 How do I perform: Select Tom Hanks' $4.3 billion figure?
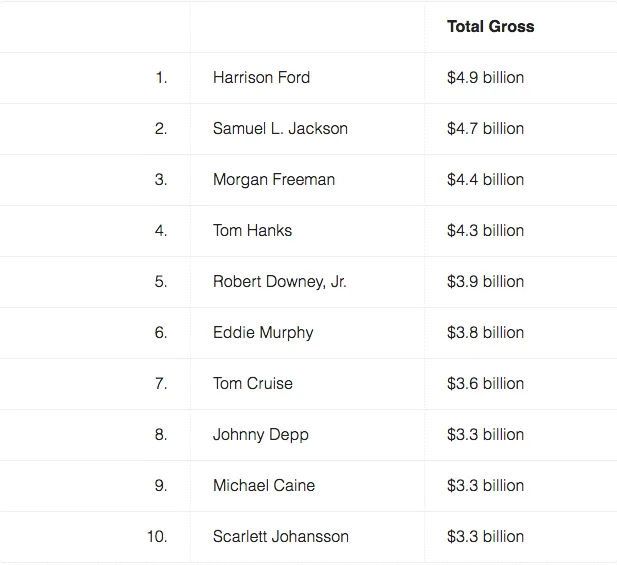(485, 231)
